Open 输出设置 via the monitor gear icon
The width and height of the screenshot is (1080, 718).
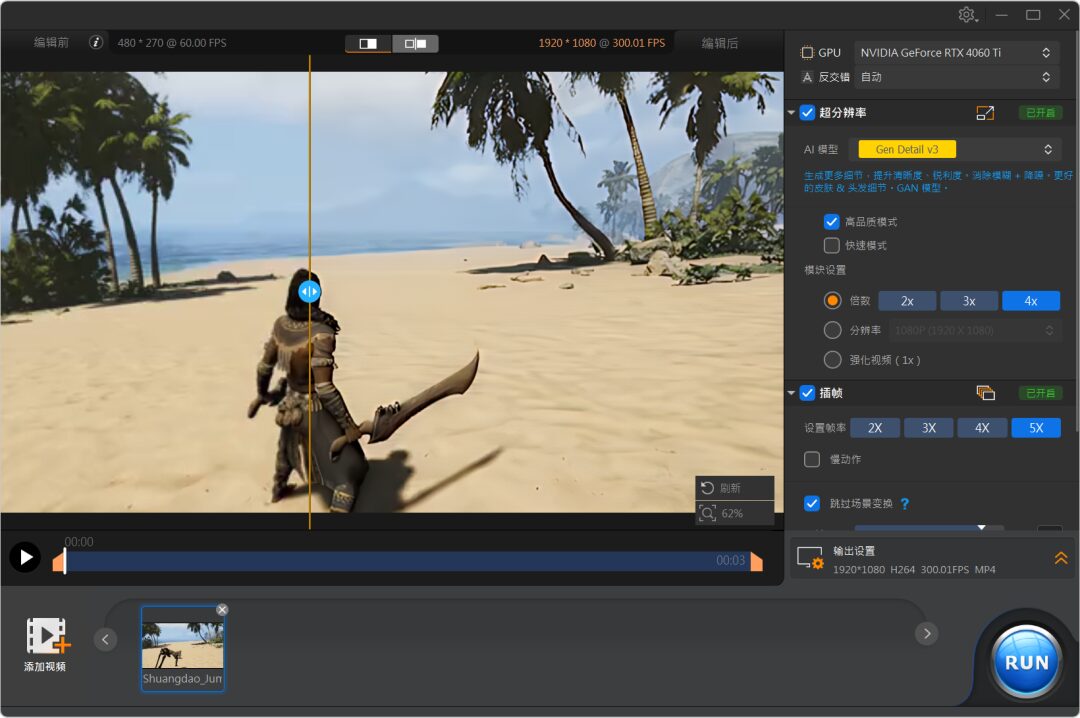coord(810,558)
